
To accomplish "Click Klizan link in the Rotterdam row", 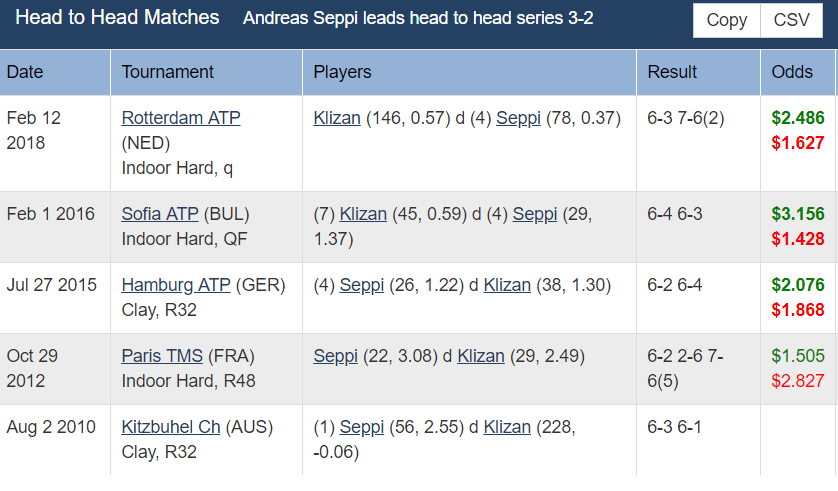I will [337, 118].
